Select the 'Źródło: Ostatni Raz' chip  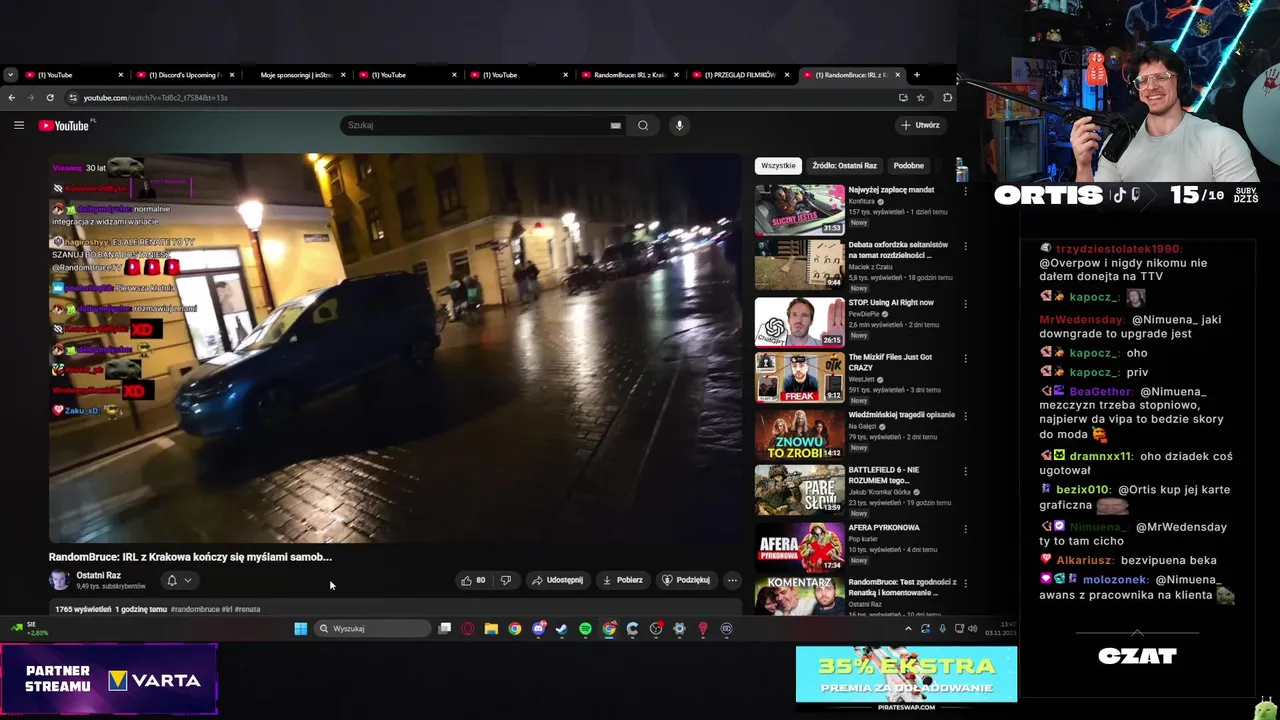click(844, 166)
